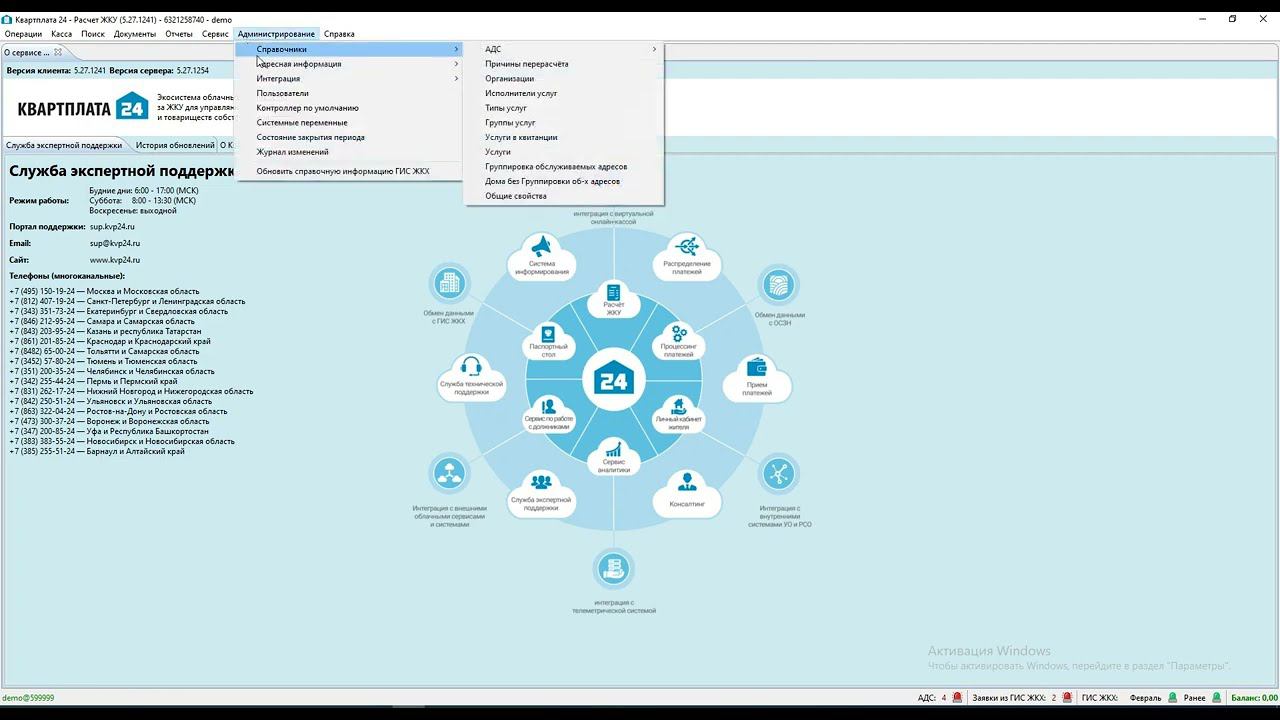Click Интеграция с внутренними системами УО icon
The width and height of the screenshot is (1280, 720).
[x=778, y=474]
